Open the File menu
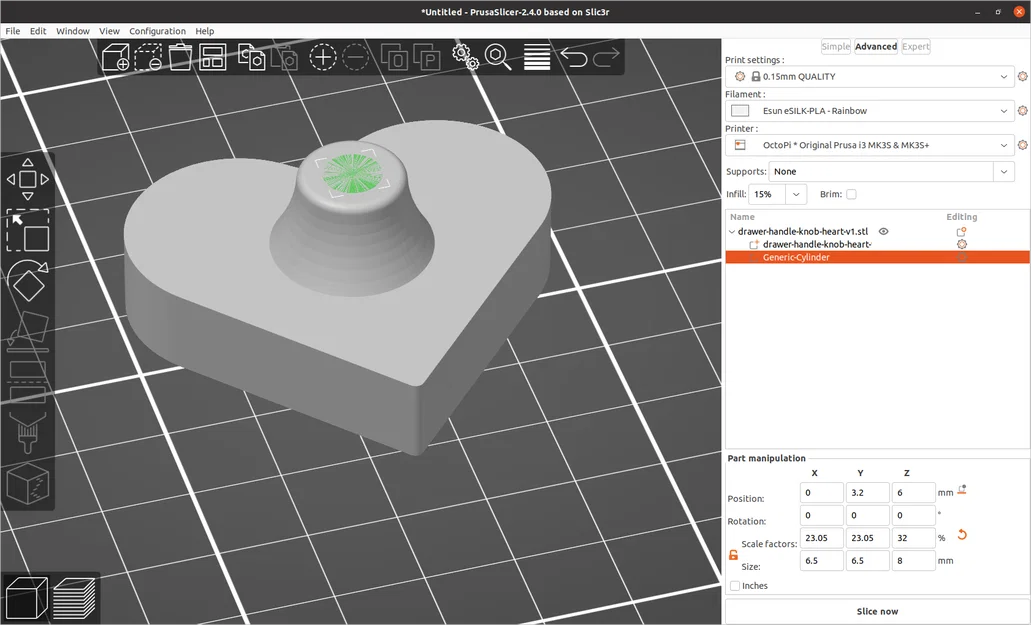Image resolution: width=1031 pixels, height=625 pixels. [12, 31]
